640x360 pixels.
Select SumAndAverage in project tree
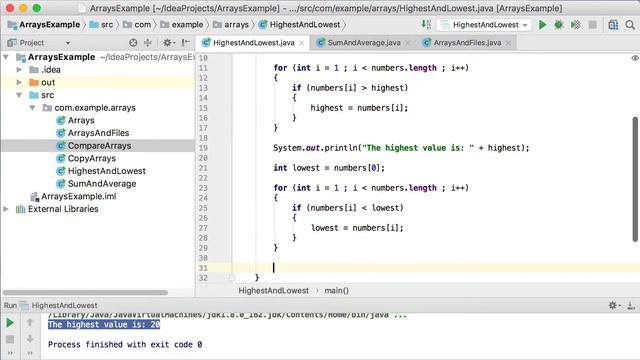click(102, 184)
